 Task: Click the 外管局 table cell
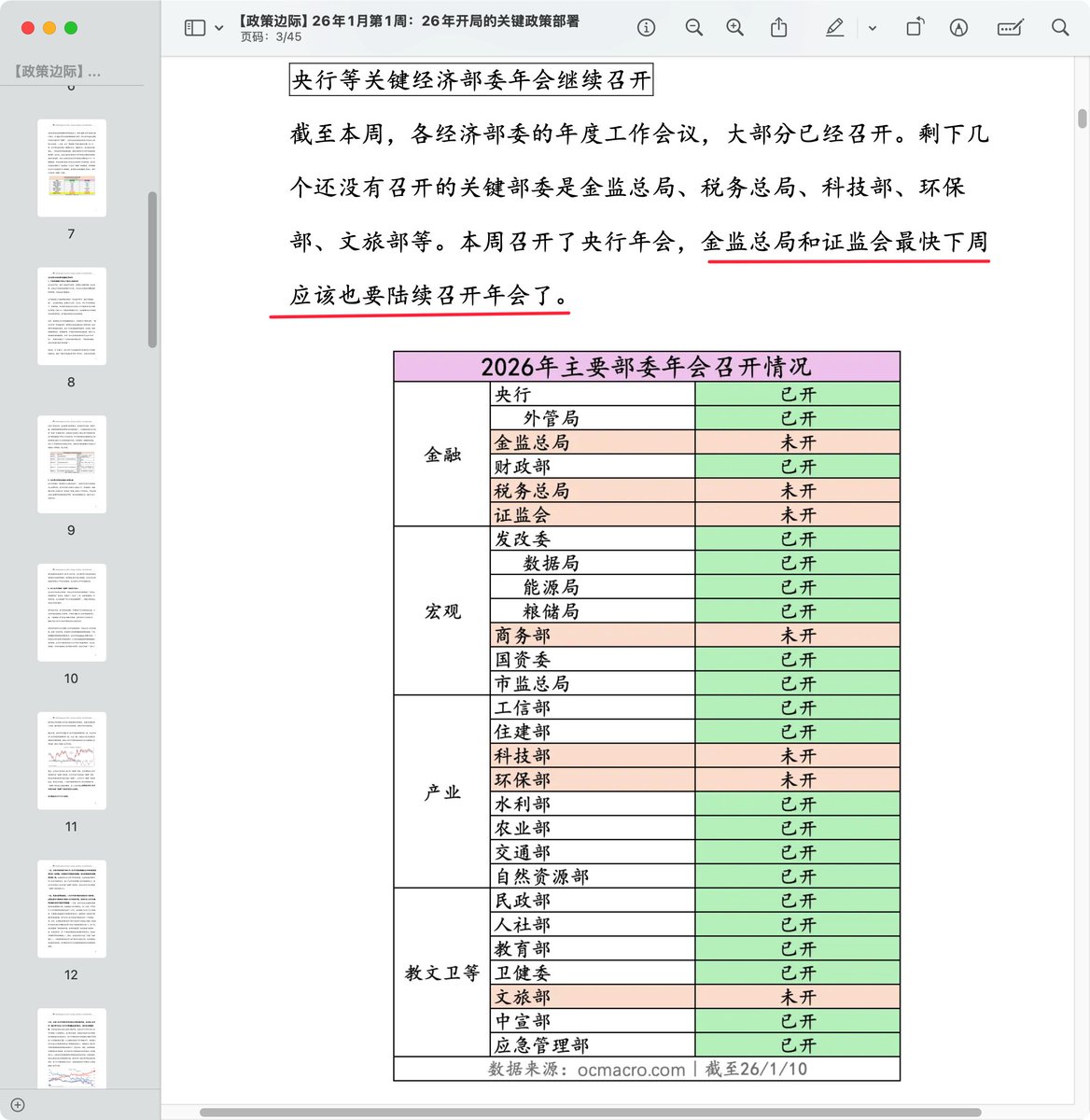(x=593, y=418)
